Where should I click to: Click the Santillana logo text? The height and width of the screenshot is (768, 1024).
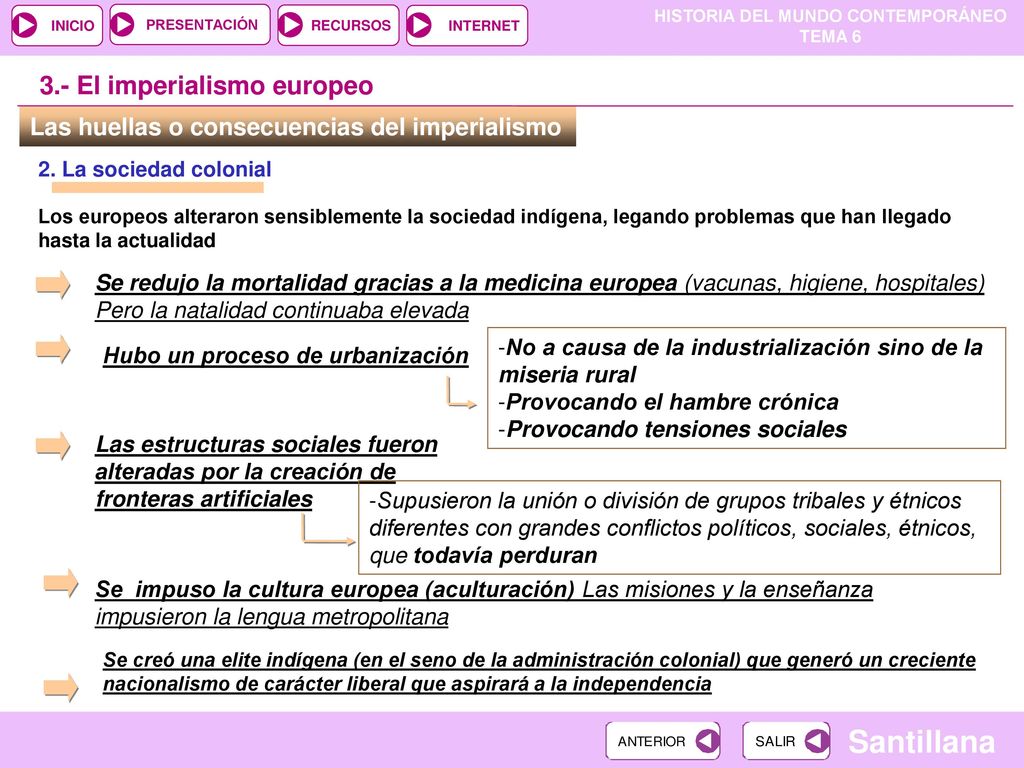[x=921, y=742]
